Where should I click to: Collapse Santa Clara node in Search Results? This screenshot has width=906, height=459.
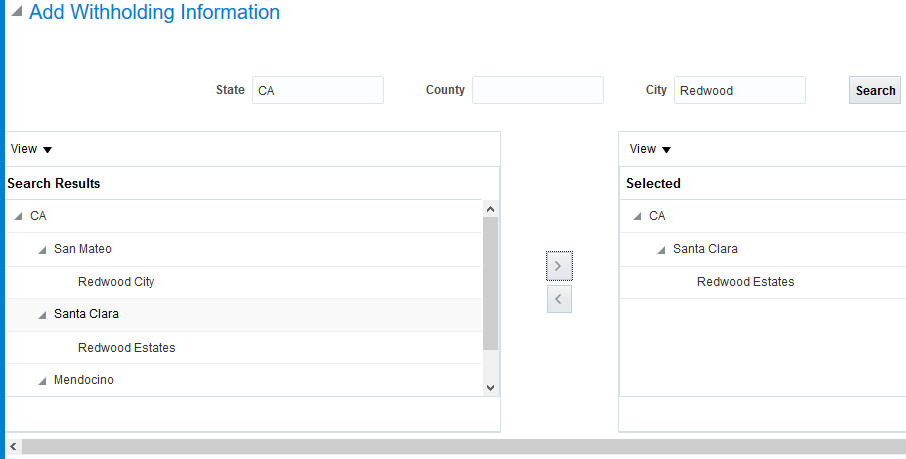point(42,315)
